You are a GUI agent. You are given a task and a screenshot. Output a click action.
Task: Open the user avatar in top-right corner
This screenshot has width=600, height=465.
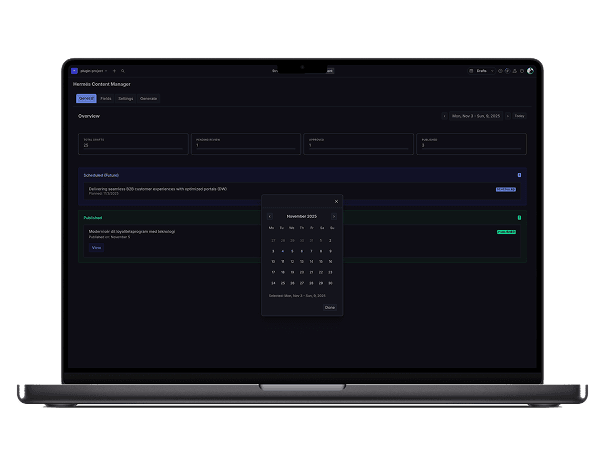pos(530,71)
